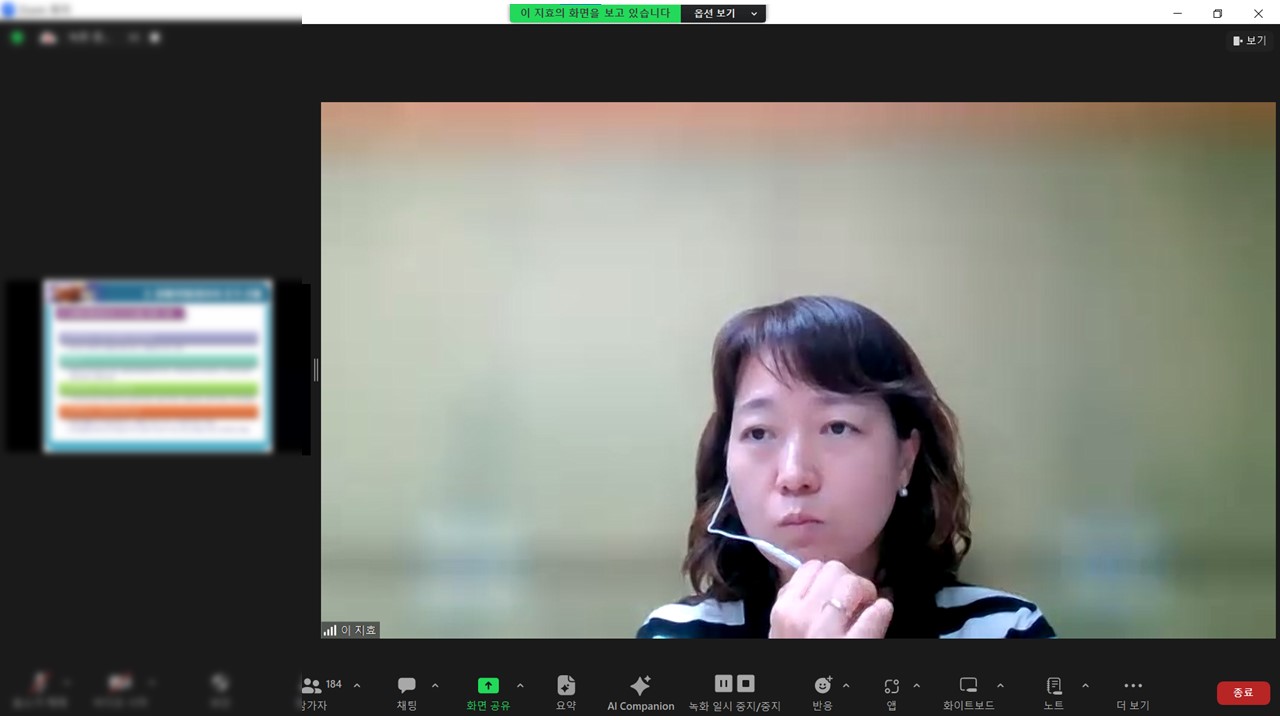Open the participants list (참가자)
The width and height of the screenshot is (1280, 720).
[313, 693]
